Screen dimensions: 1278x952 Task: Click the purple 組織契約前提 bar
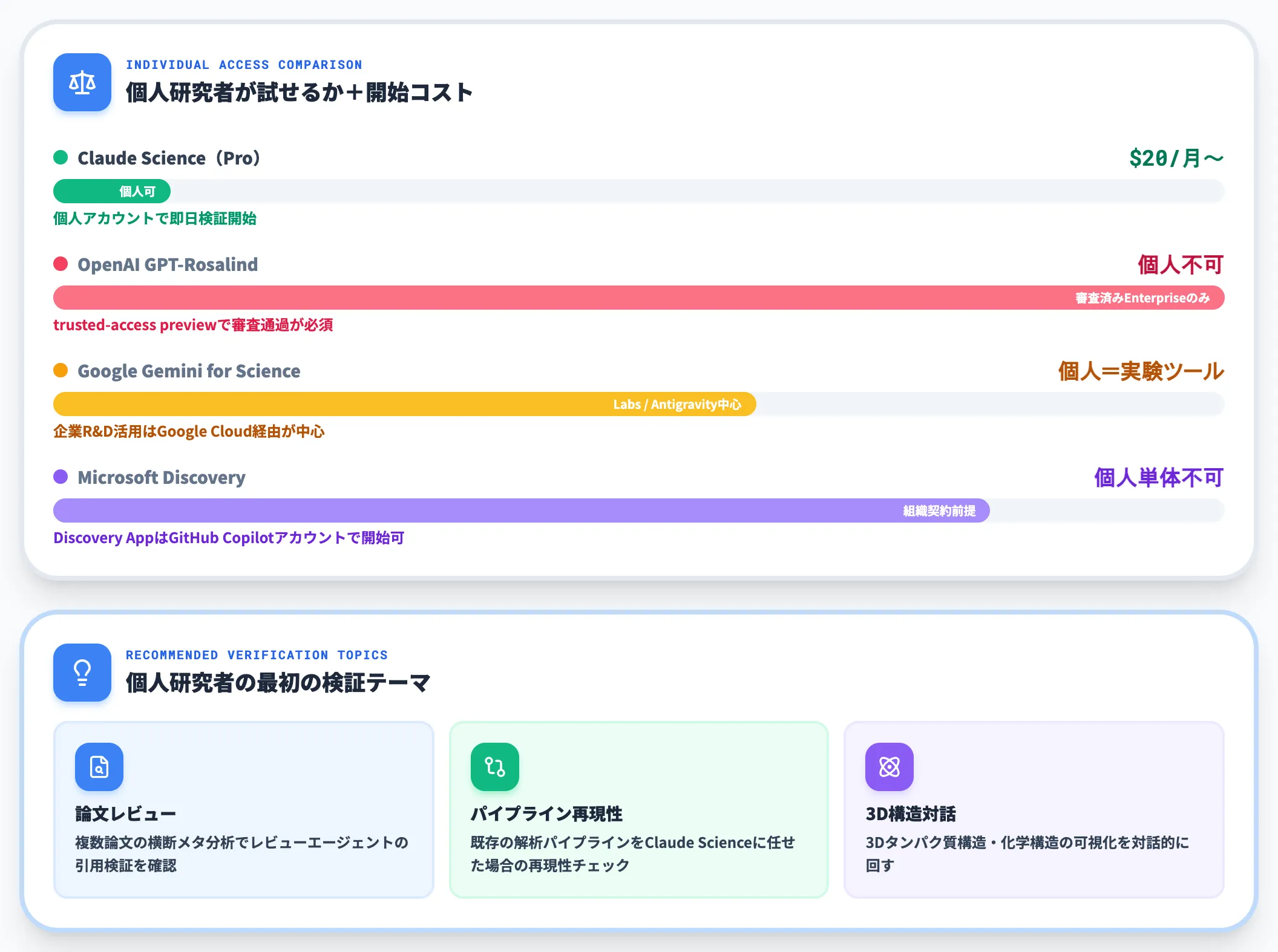522,510
